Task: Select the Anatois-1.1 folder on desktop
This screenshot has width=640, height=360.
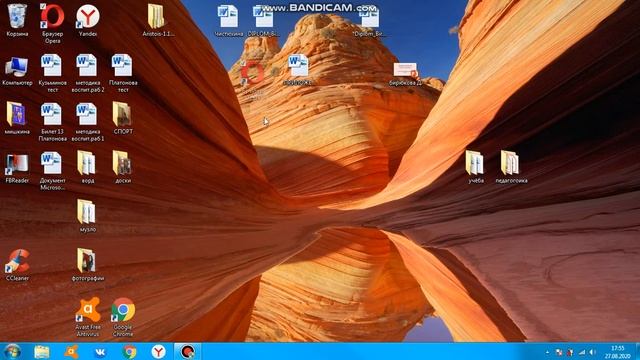Action: click(158, 19)
